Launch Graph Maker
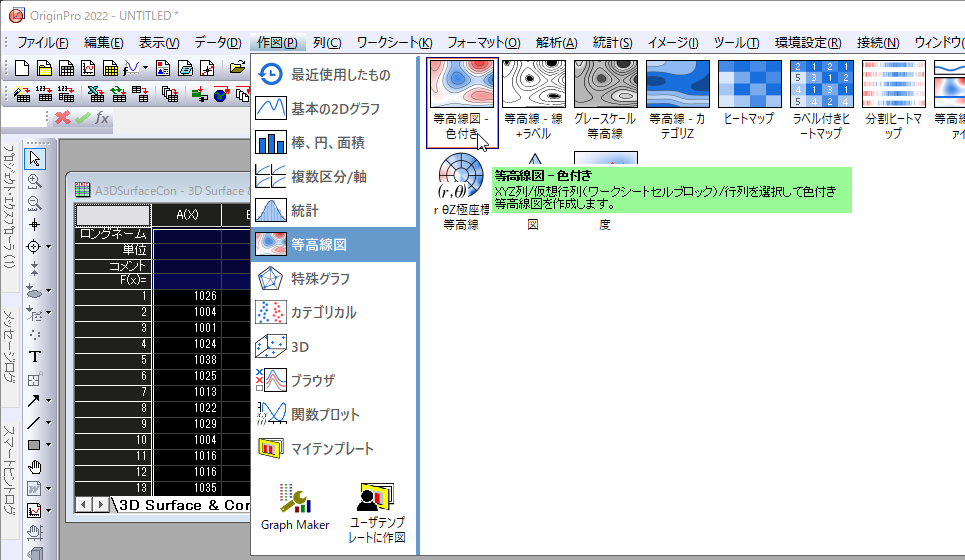The image size is (965, 560). tap(295, 506)
